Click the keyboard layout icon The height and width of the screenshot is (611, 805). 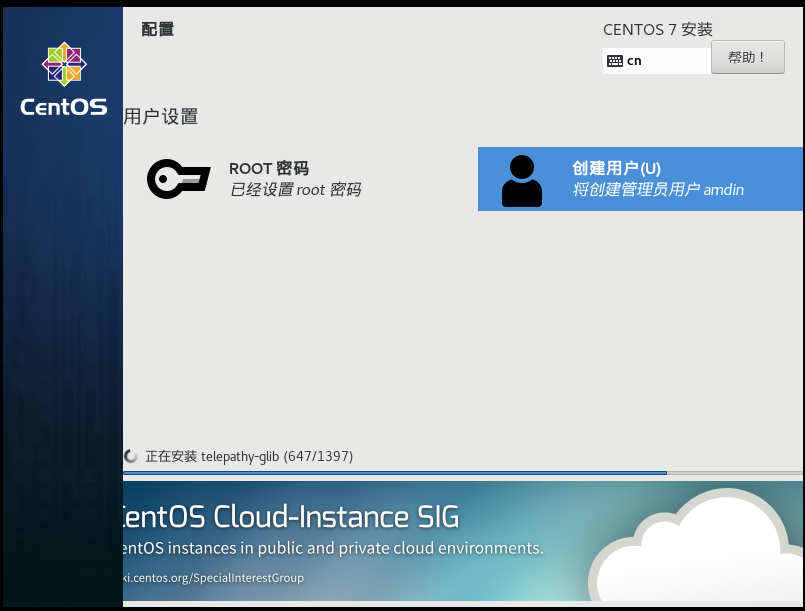pos(615,61)
